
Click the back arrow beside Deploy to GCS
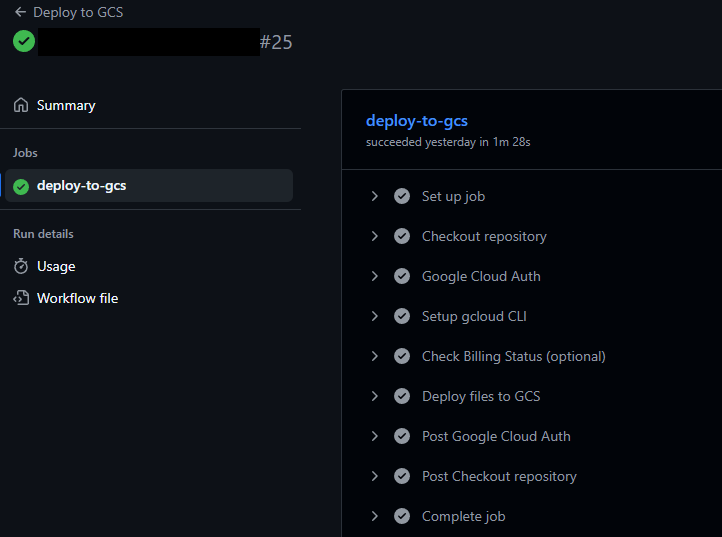click(x=20, y=13)
